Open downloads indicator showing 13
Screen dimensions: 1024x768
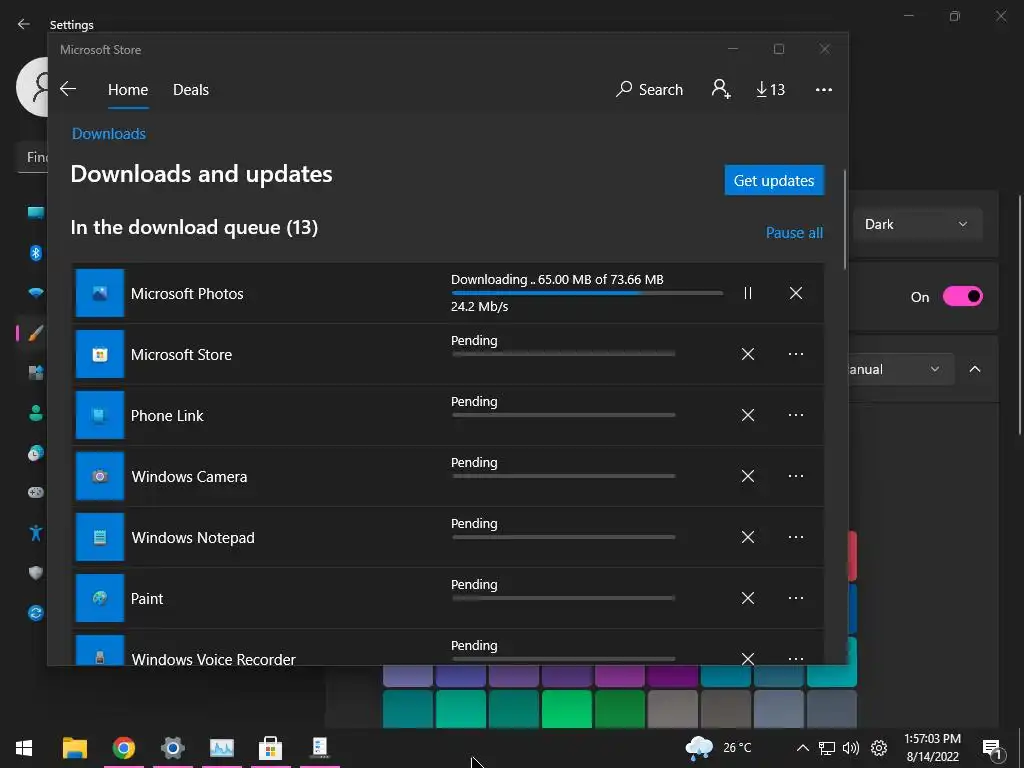pyautogui.click(x=771, y=89)
